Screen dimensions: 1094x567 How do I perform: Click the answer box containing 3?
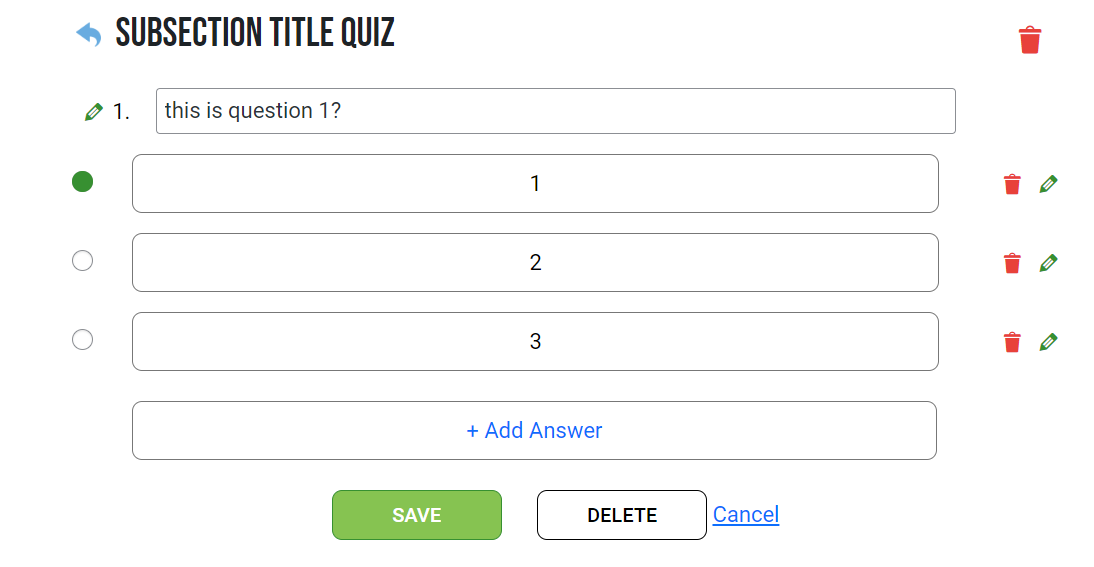click(x=535, y=342)
